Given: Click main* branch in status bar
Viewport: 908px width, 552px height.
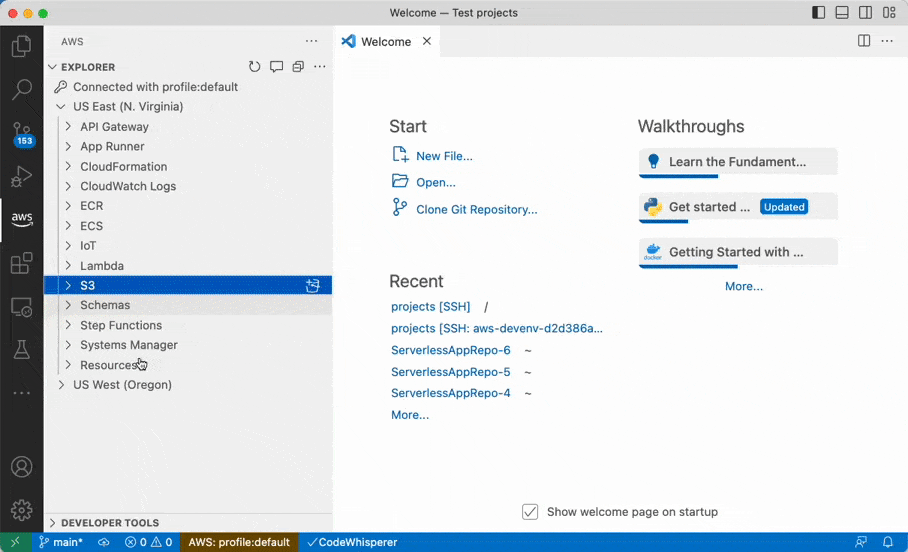Looking at the screenshot, I should click(x=61, y=542).
